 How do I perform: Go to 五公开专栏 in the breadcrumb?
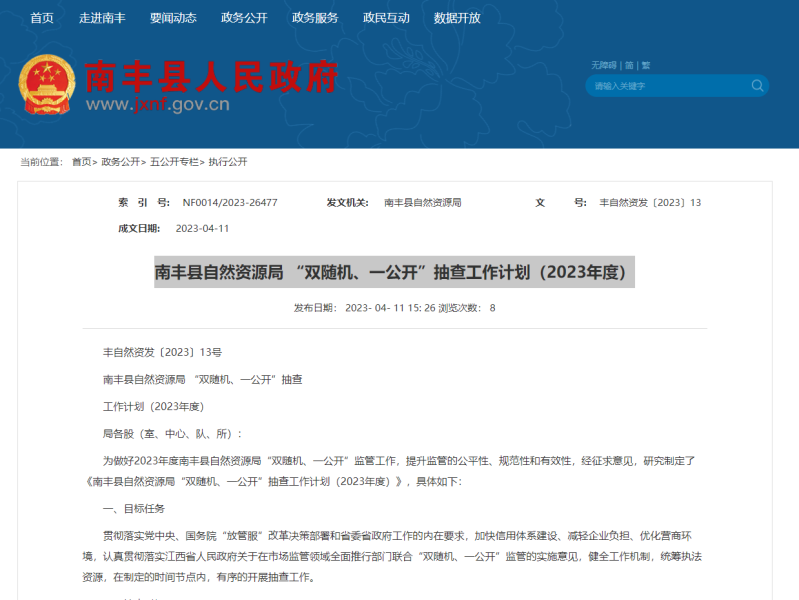[174, 162]
